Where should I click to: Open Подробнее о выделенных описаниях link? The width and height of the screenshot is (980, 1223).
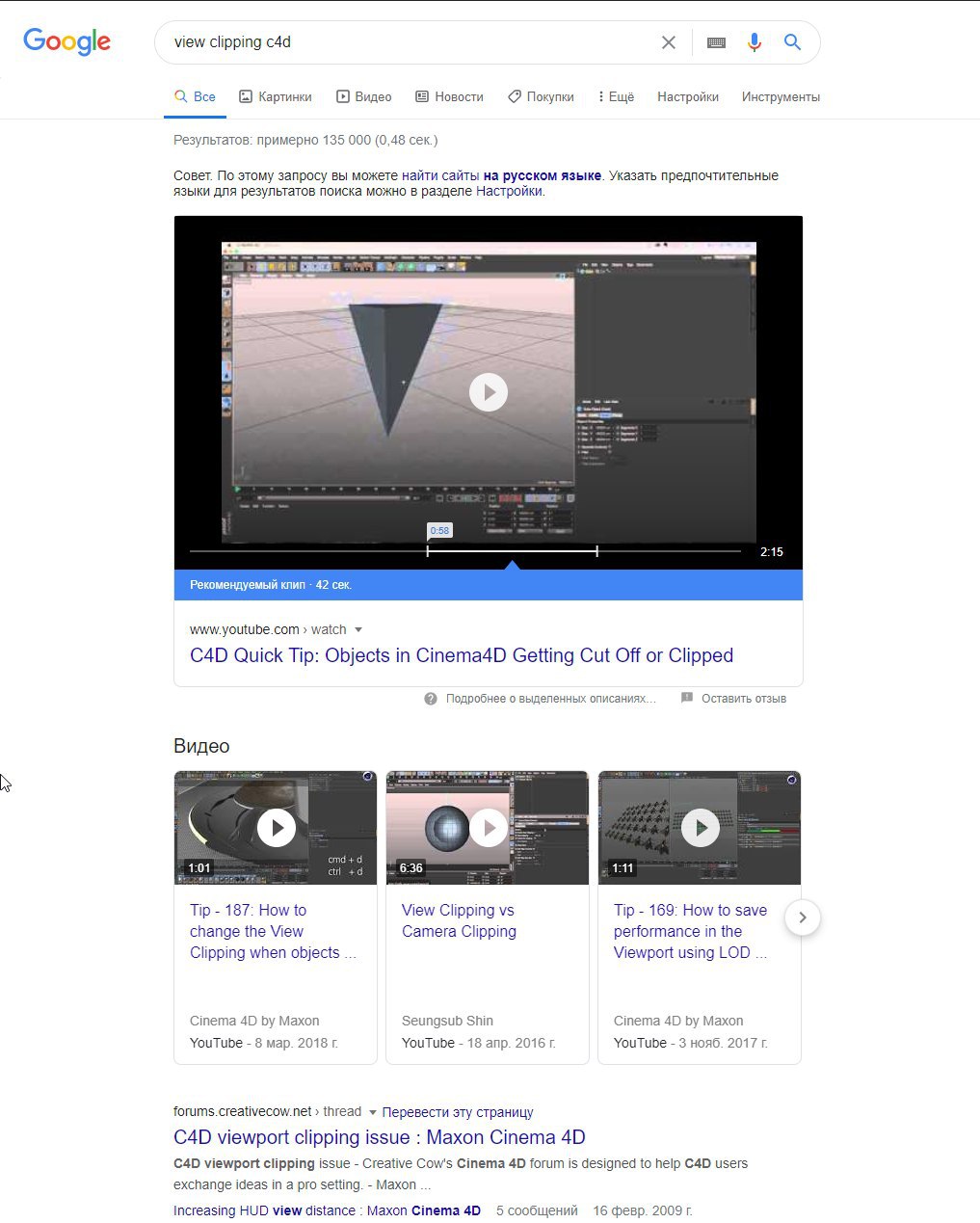coord(551,699)
